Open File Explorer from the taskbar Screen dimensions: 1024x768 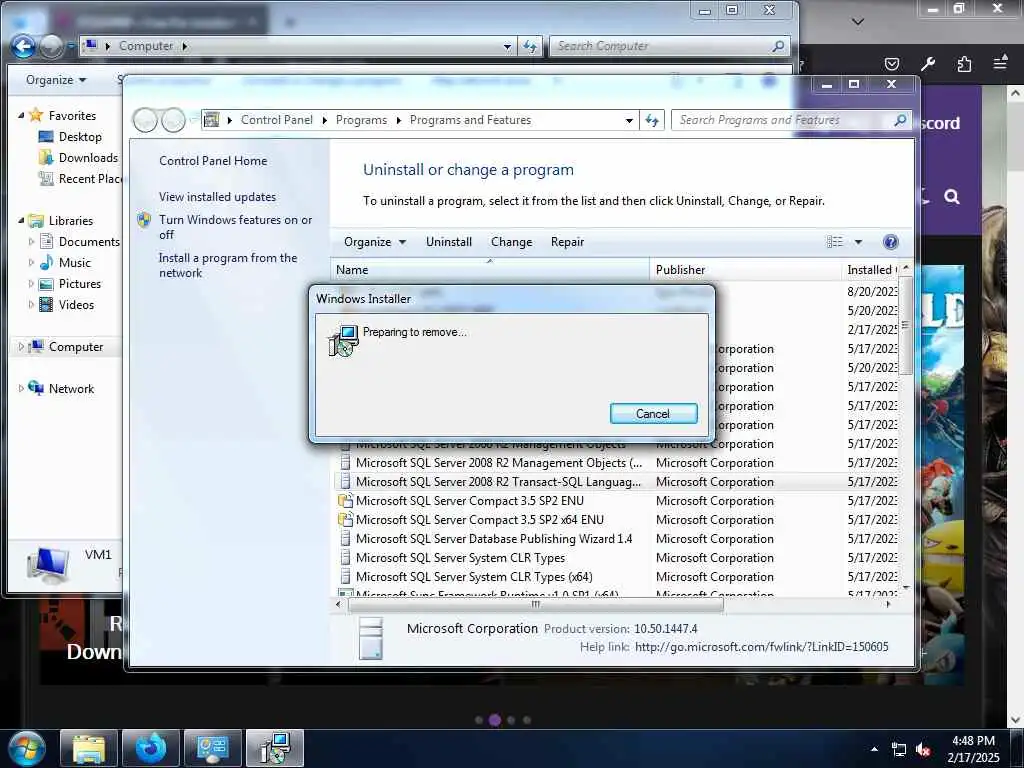click(89, 748)
